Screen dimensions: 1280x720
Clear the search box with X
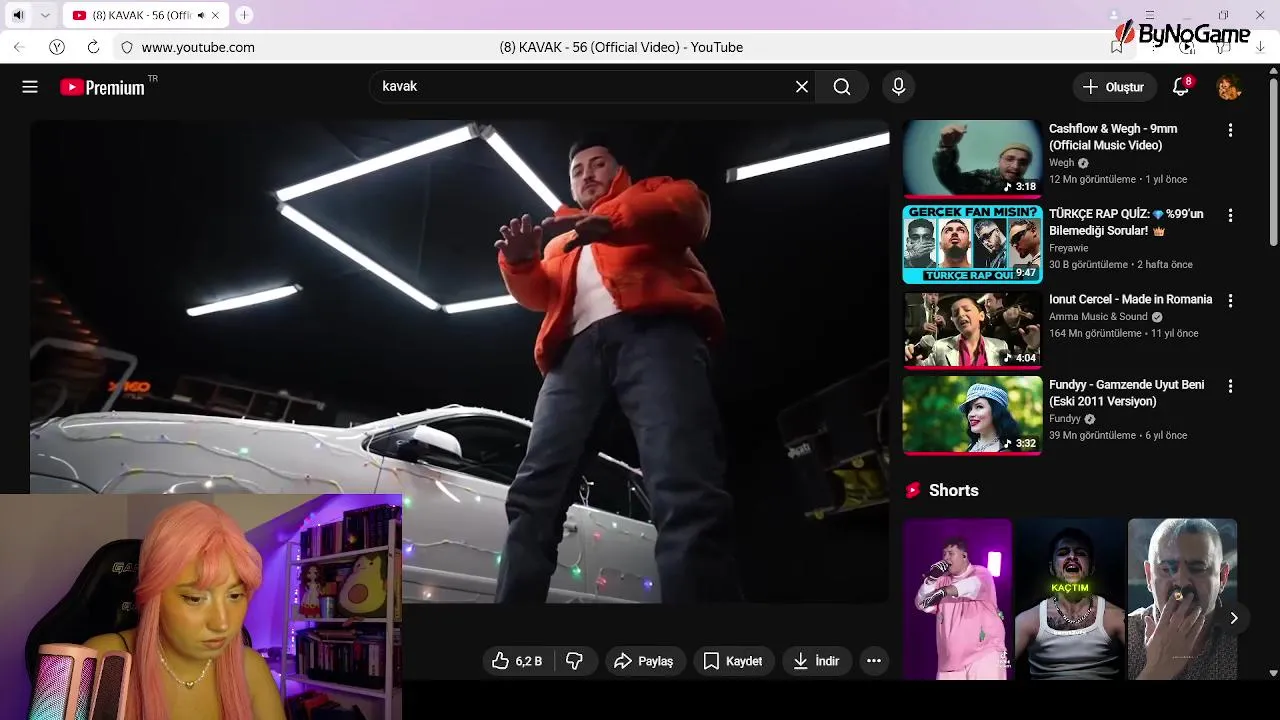coord(802,87)
